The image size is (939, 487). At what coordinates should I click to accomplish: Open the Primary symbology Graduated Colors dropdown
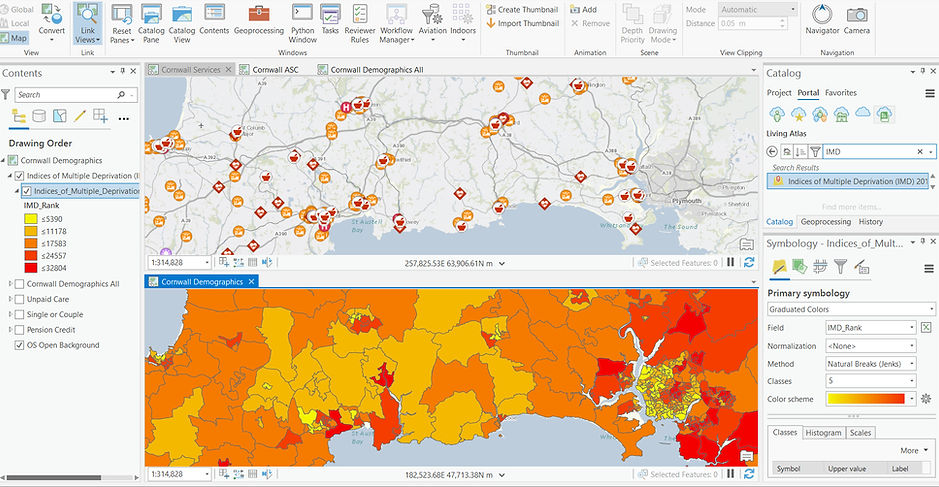(x=851, y=309)
